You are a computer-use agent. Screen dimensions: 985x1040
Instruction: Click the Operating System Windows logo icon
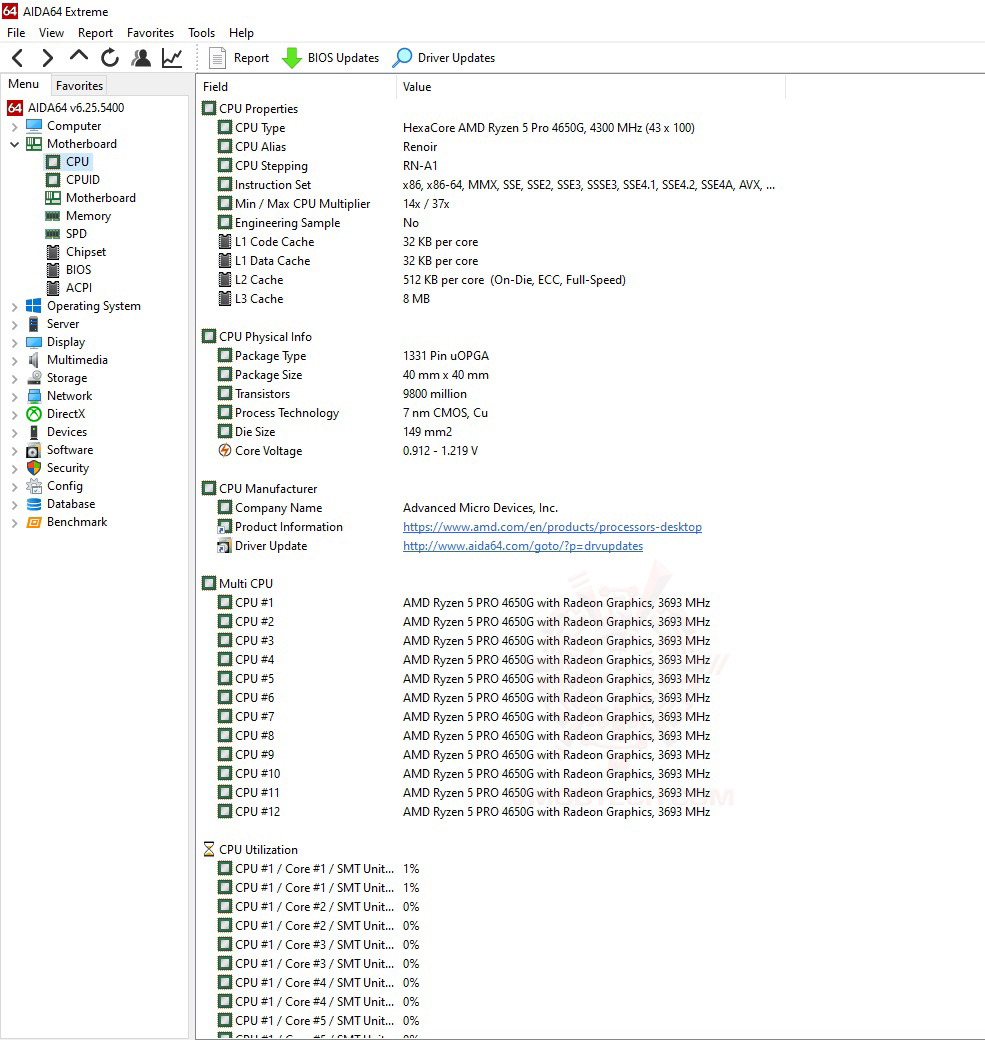pyautogui.click(x=34, y=306)
